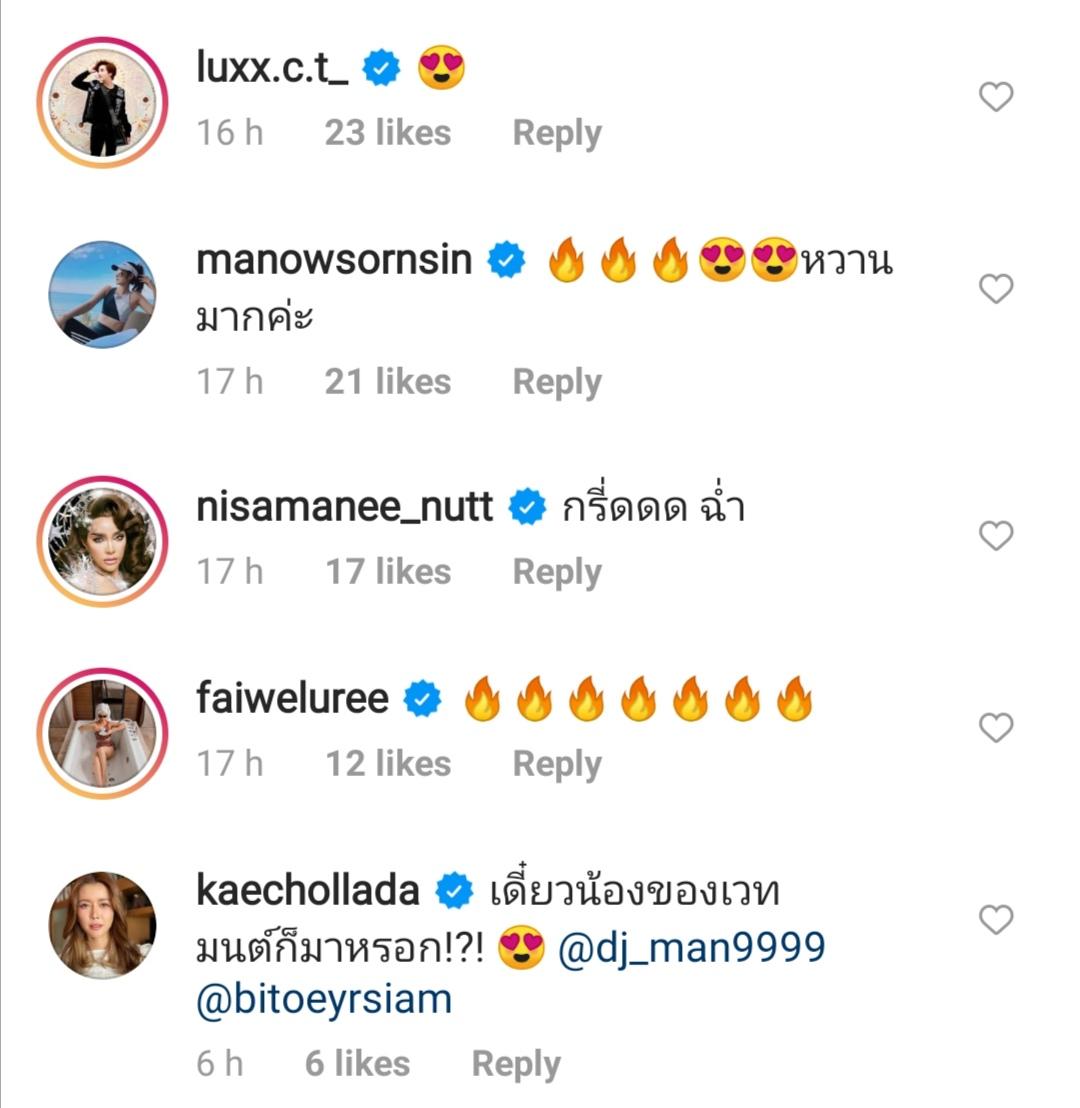Screen dimensions: 1080x1108
Task: Tap heart on manowsornsin's comment
Action: tap(995, 289)
